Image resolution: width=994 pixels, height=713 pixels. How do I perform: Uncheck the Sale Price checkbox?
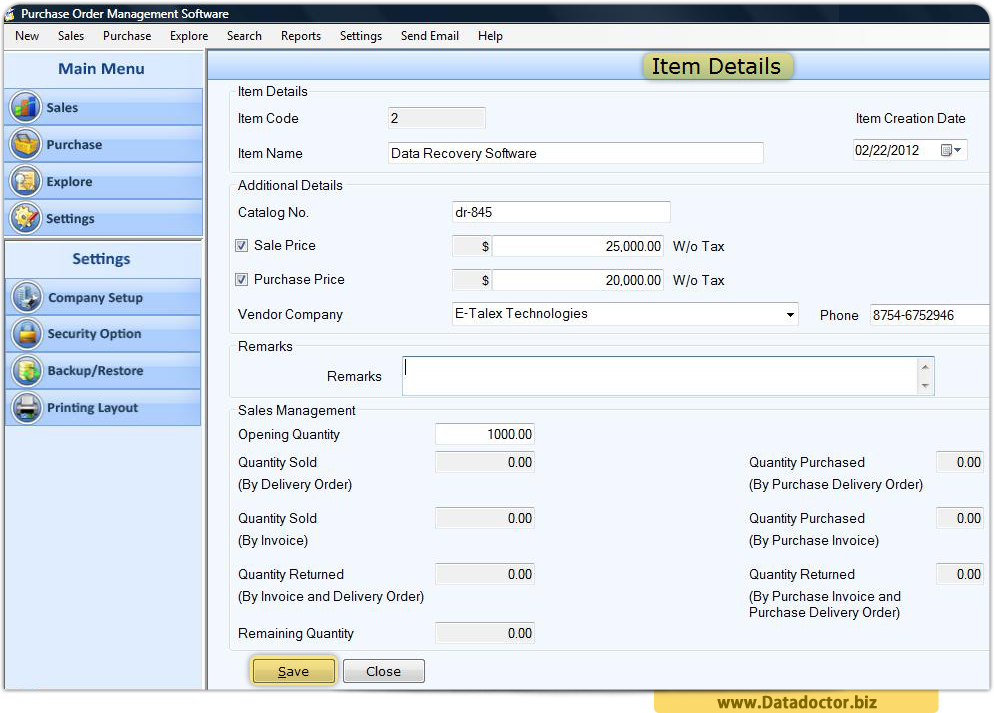click(x=241, y=245)
